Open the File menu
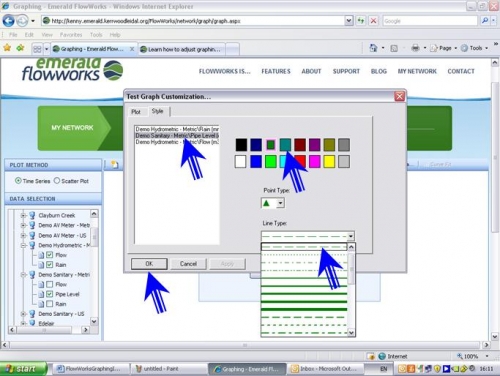500x376 pixels. (x=13, y=35)
